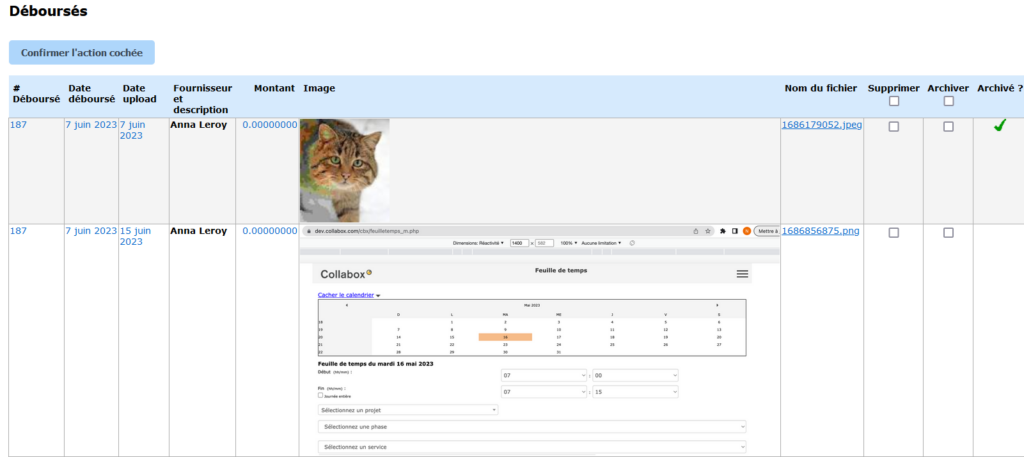Open the file link 1686856875.png
Screen dimensions: 1024x457
point(820,232)
